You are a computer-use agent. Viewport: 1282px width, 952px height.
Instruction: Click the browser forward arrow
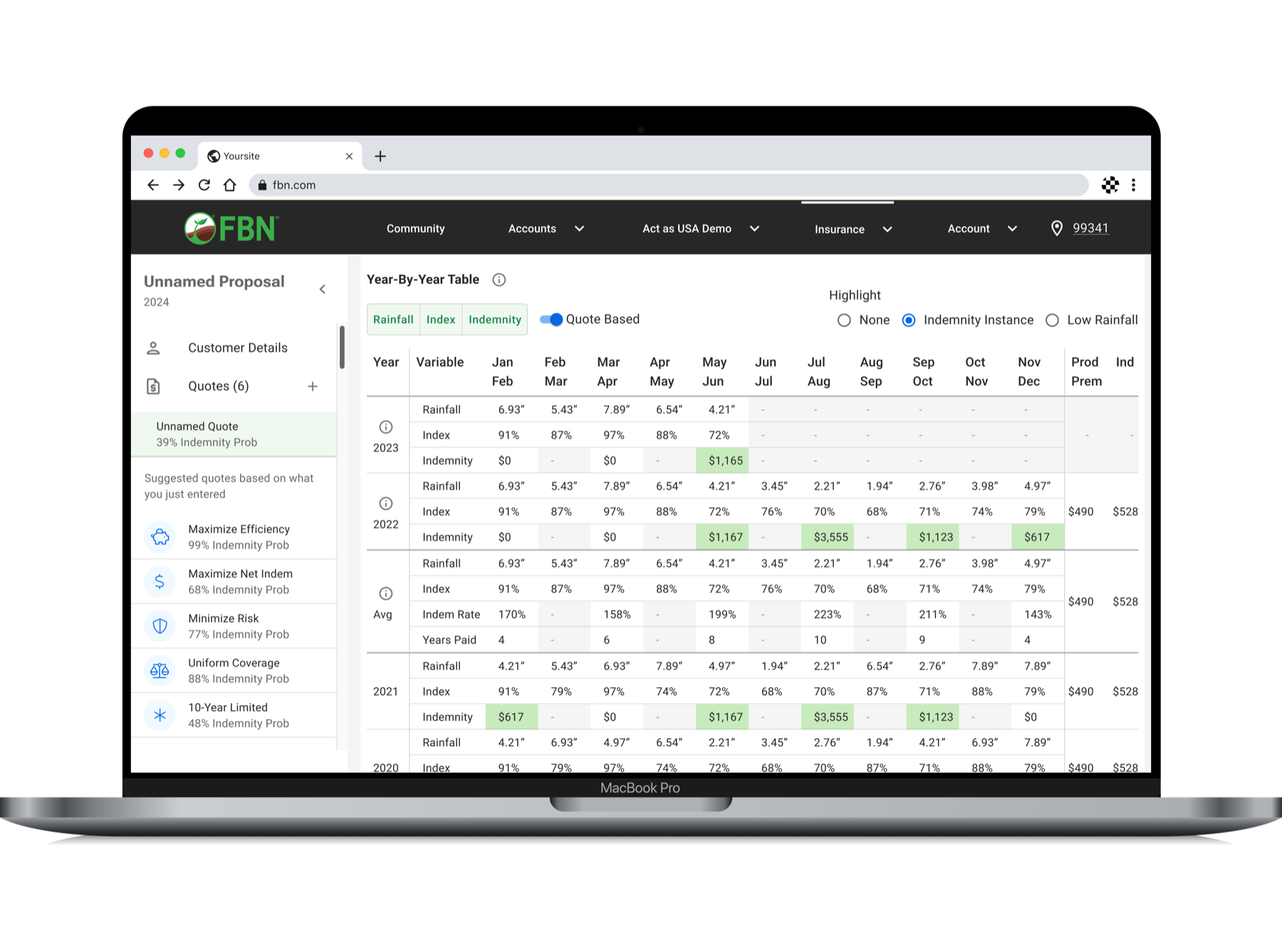click(x=179, y=185)
